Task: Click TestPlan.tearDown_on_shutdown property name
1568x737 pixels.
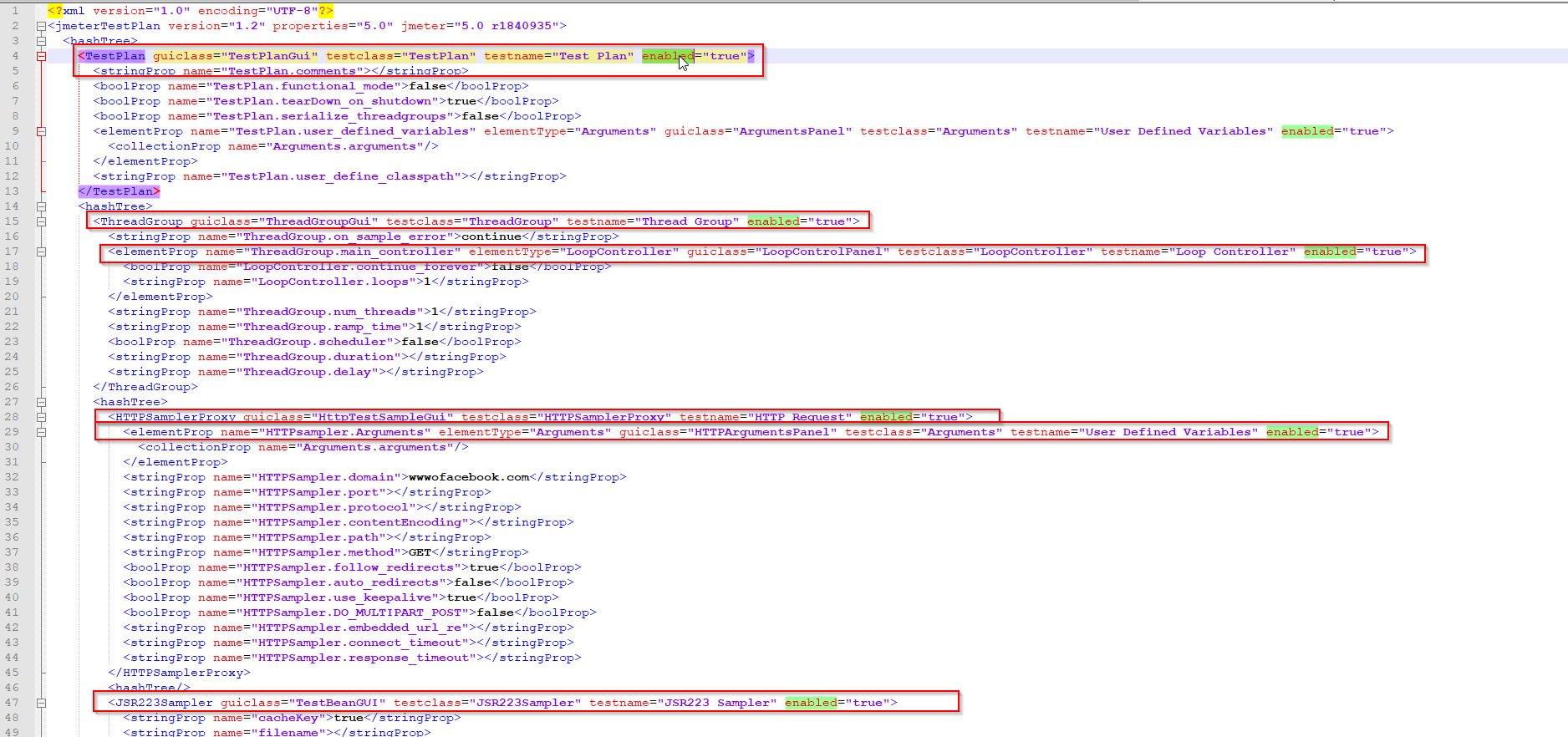Action: point(325,101)
